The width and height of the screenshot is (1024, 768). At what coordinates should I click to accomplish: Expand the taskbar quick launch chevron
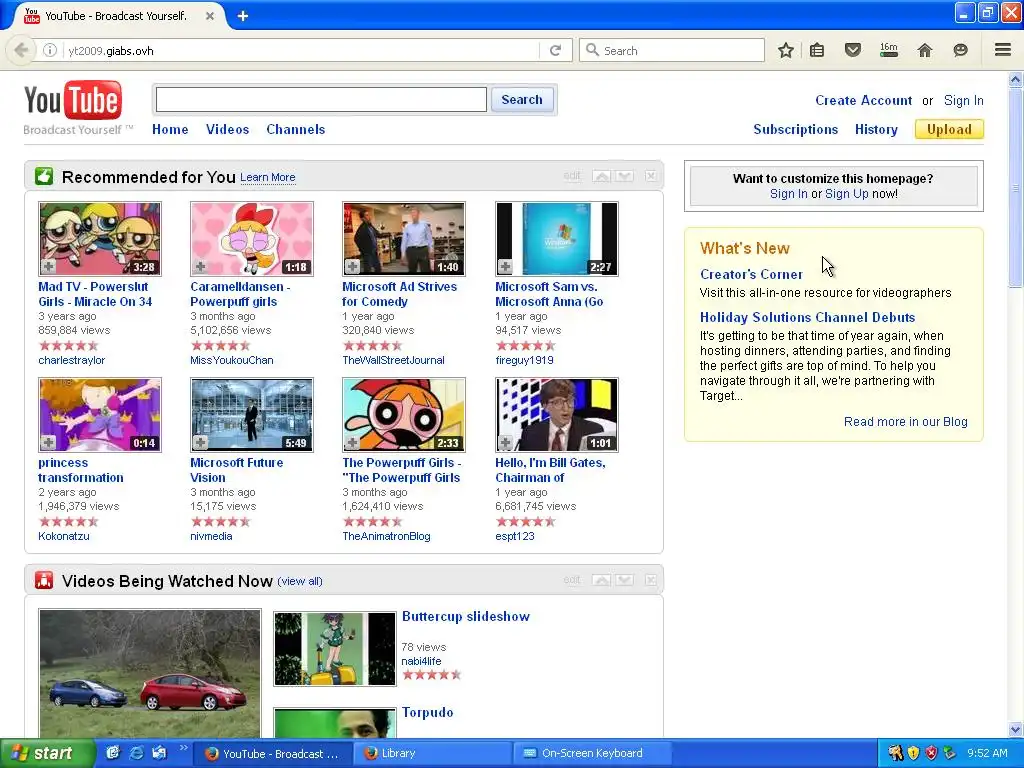tap(184, 748)
